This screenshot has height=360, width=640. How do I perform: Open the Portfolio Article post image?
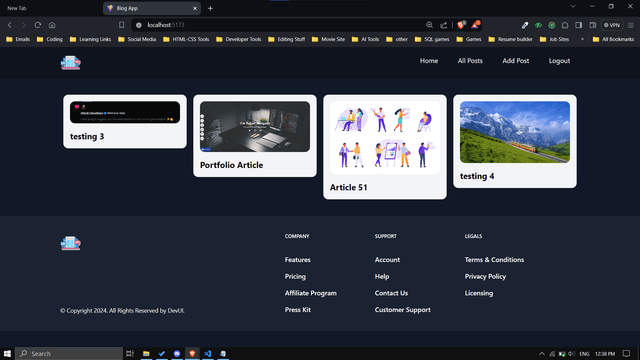coord(255,127)
